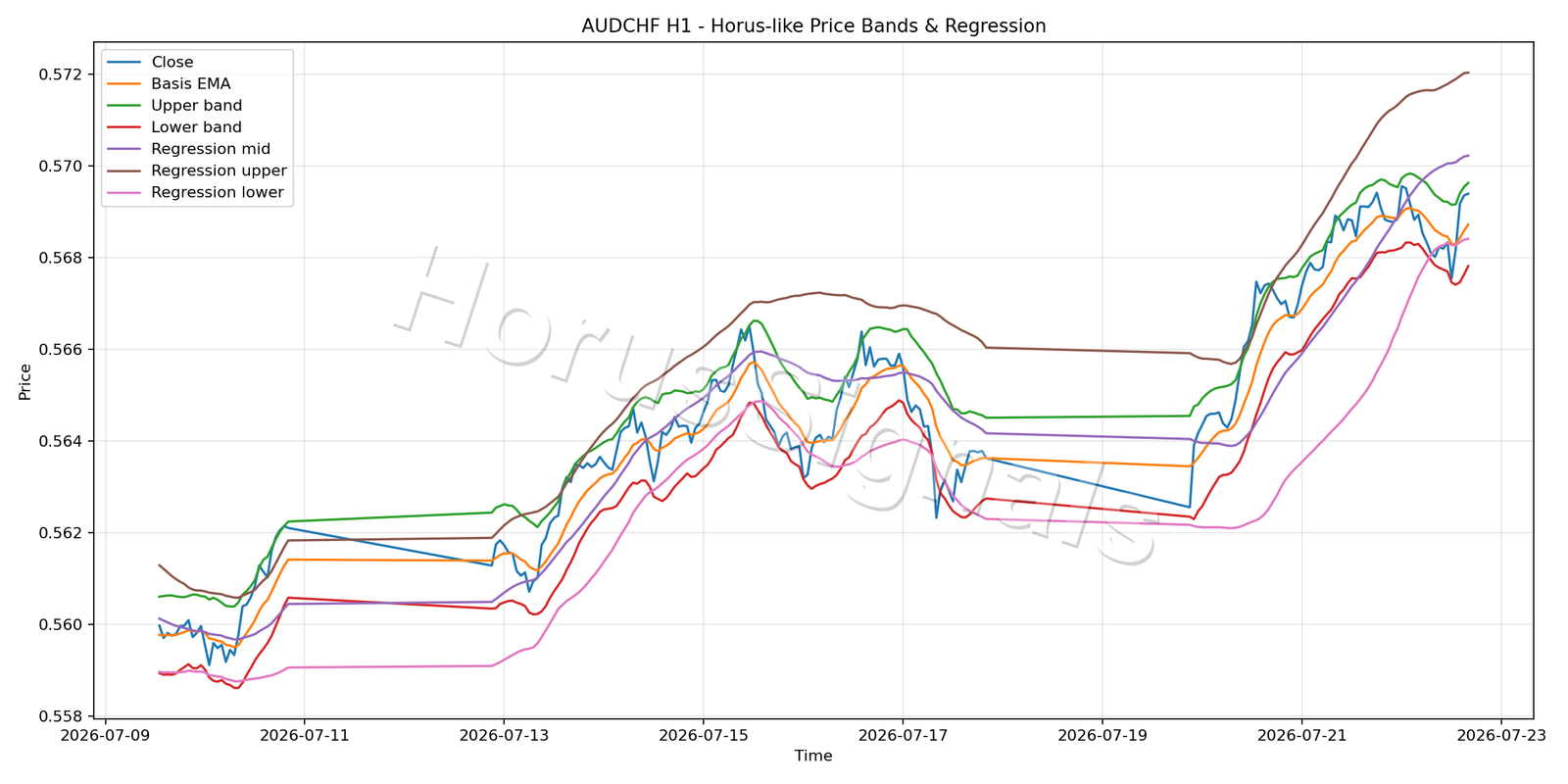1568x784 pixels.
Task: Click the 'Price' y-axis label
Action: click(25, 382)
